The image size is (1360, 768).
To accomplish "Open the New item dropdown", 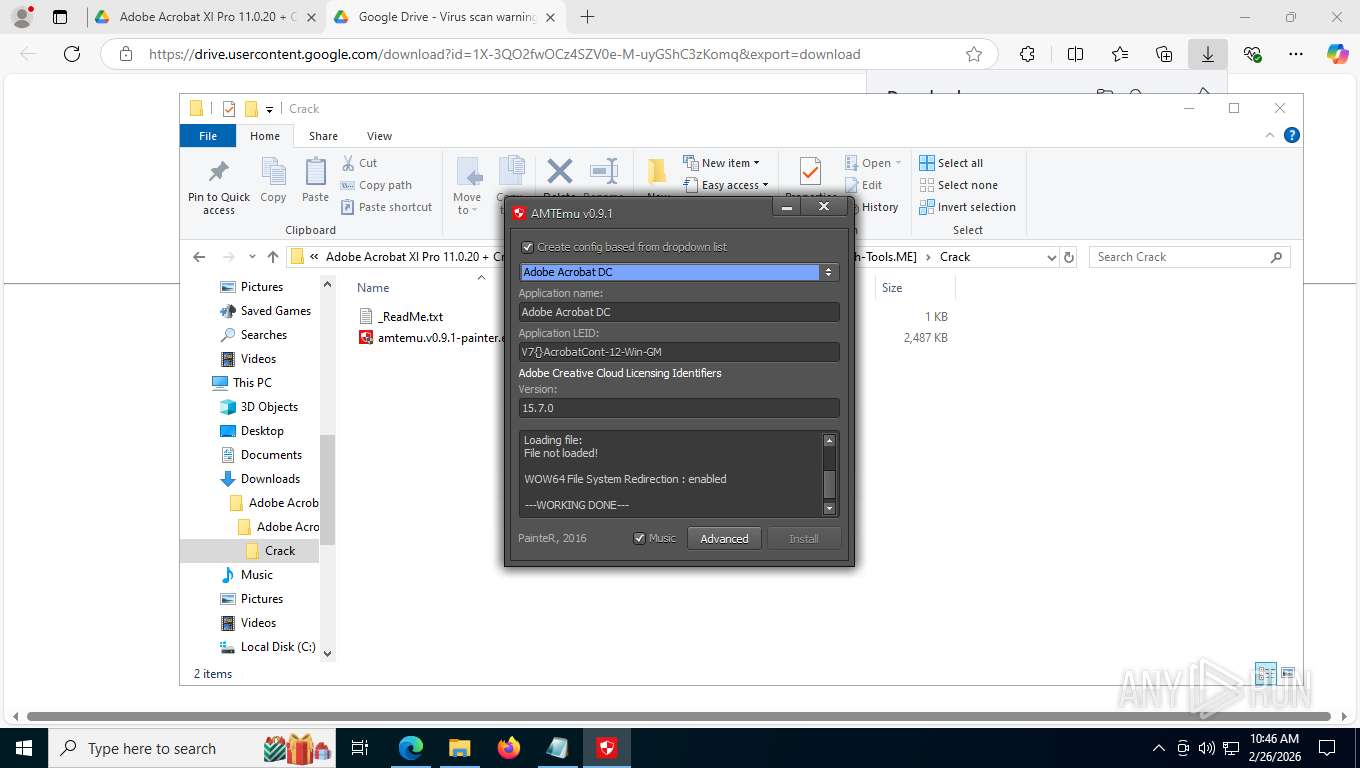I will coord(722,163).
